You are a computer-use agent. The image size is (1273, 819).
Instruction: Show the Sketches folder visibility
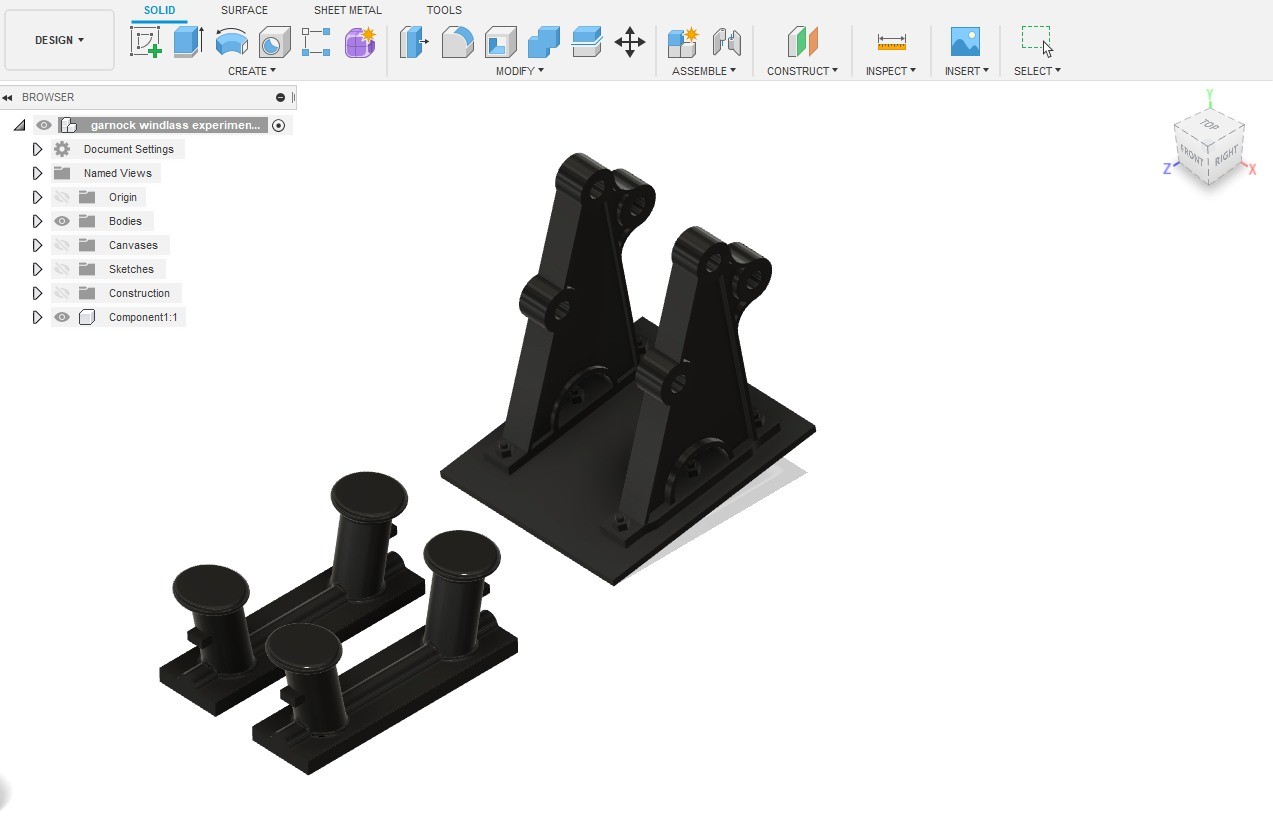(62, 269)
